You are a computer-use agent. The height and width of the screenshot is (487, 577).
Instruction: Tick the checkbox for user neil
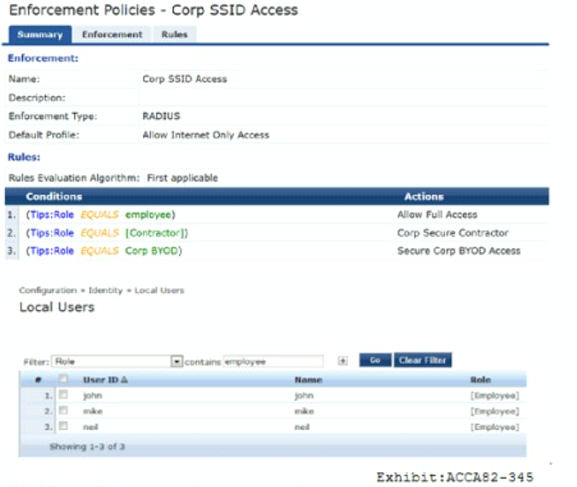coord(63,426)
